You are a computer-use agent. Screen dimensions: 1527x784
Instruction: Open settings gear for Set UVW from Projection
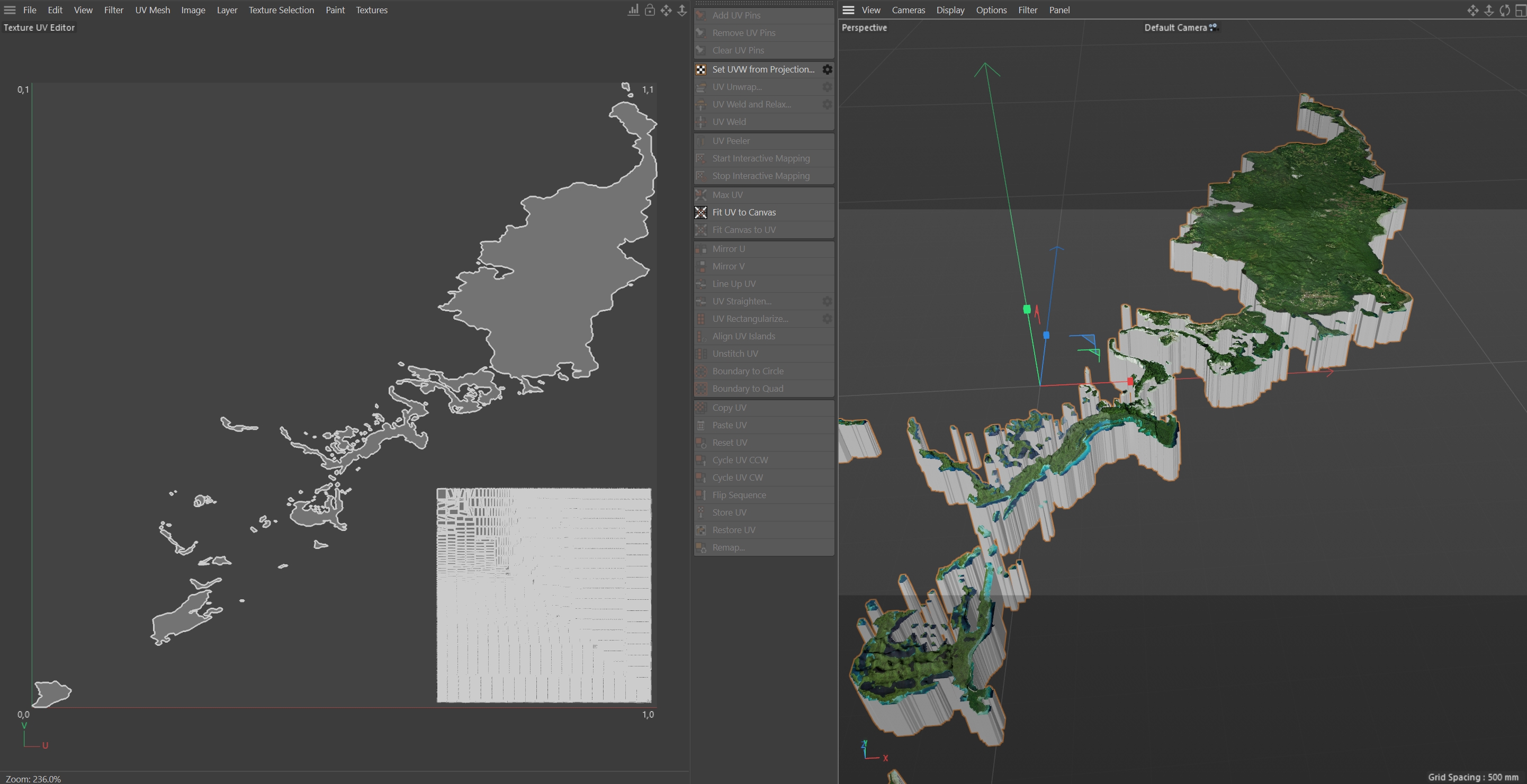(x=827, y=69)
